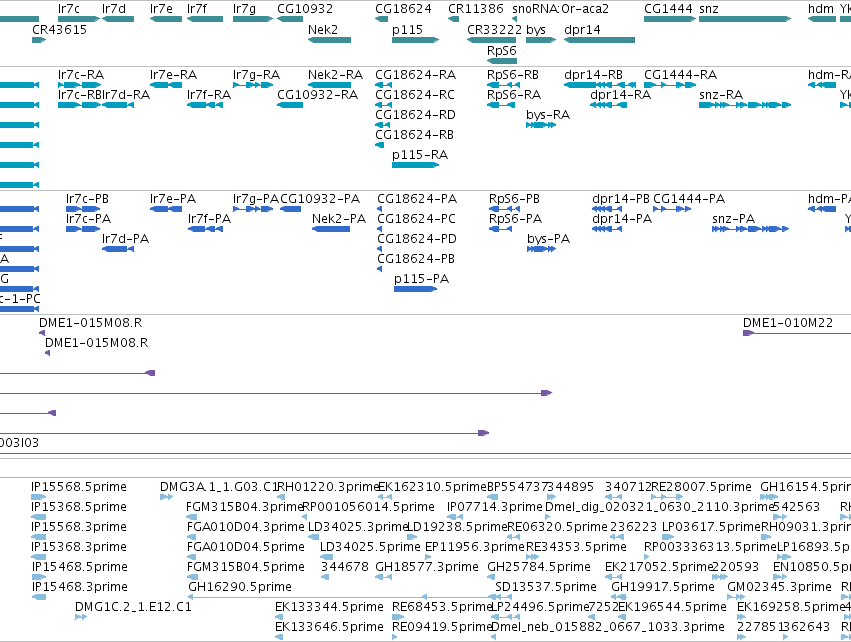Click the Ir7f-RA transcript label
The image size is (851, 642).
point(208,94)
